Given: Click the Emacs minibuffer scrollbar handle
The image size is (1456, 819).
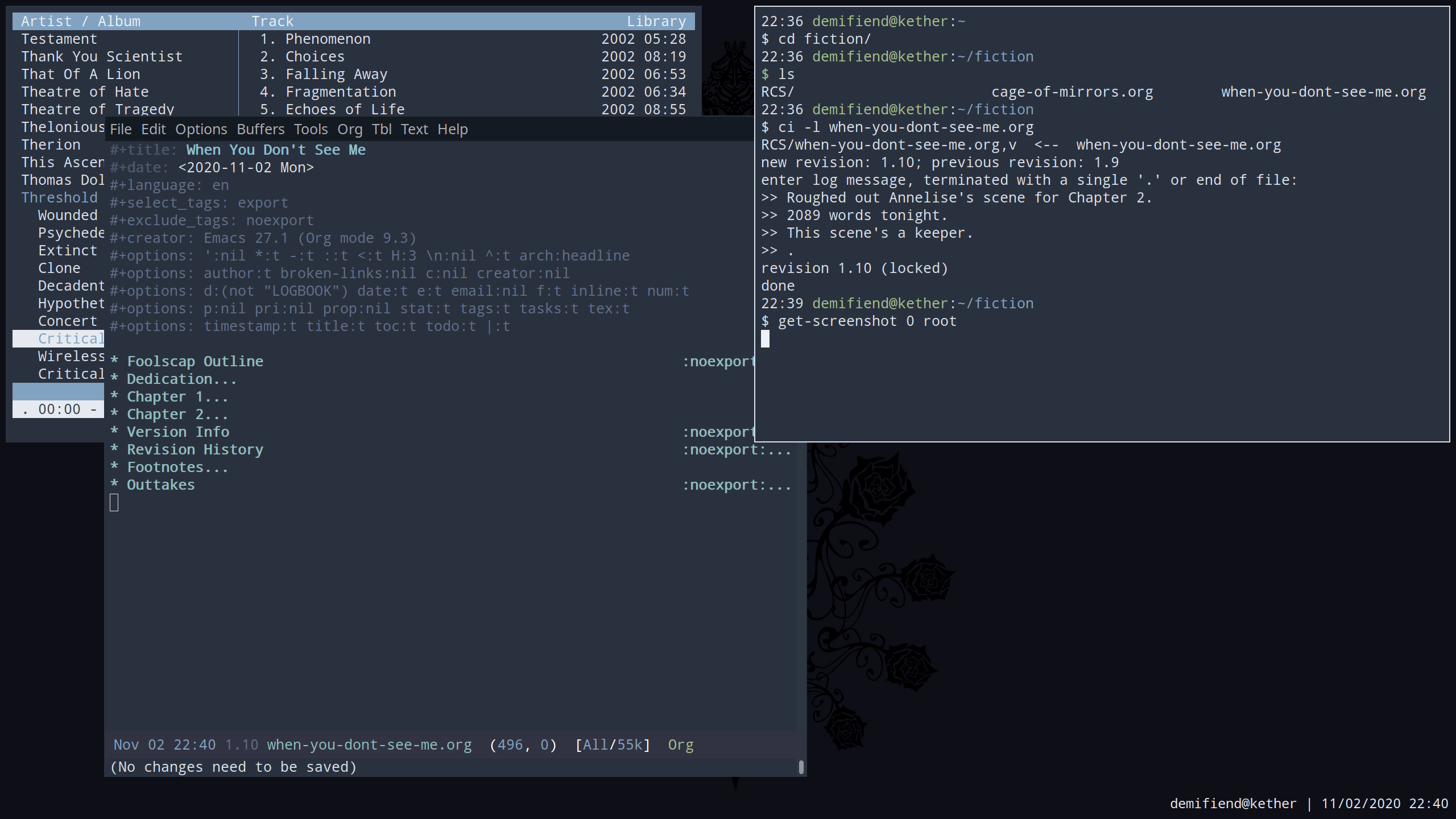Looking at the screenshot, I should [801, 767].
